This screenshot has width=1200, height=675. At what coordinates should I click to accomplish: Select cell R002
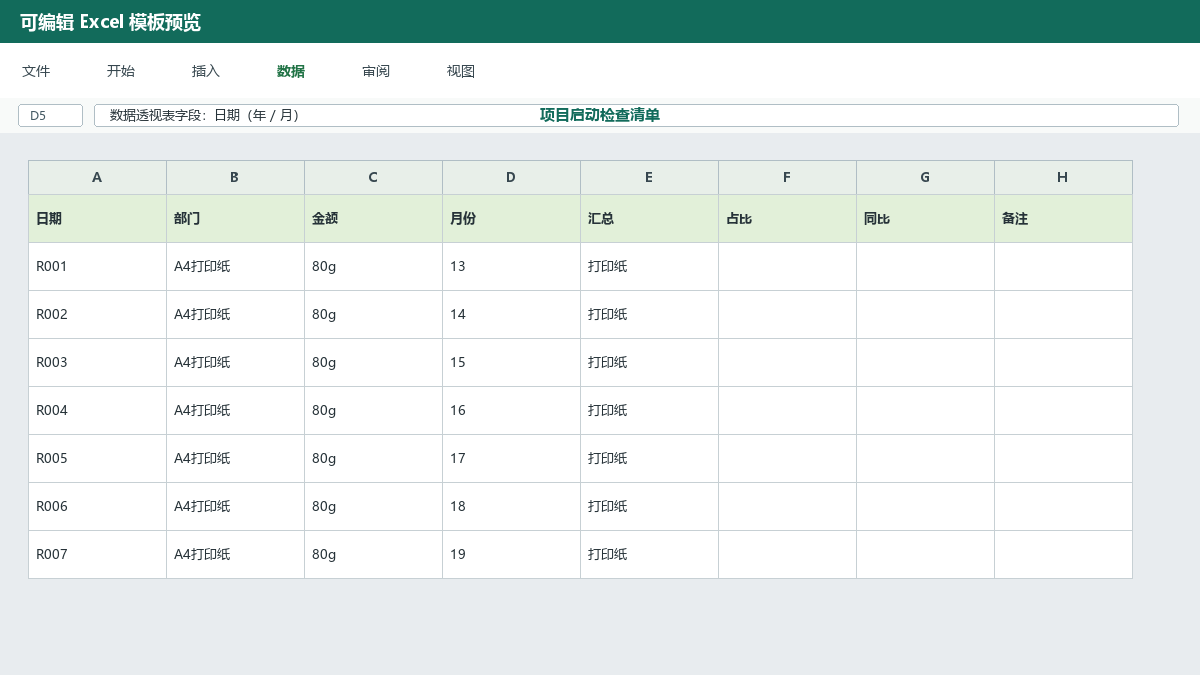pos(97,314)
